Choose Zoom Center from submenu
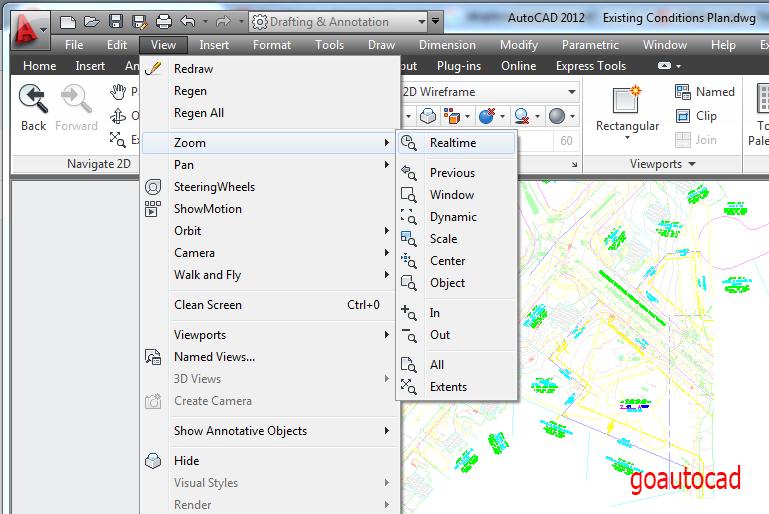Image resolution: width=769 pixels, height=514 pixels. pos(457,261)
